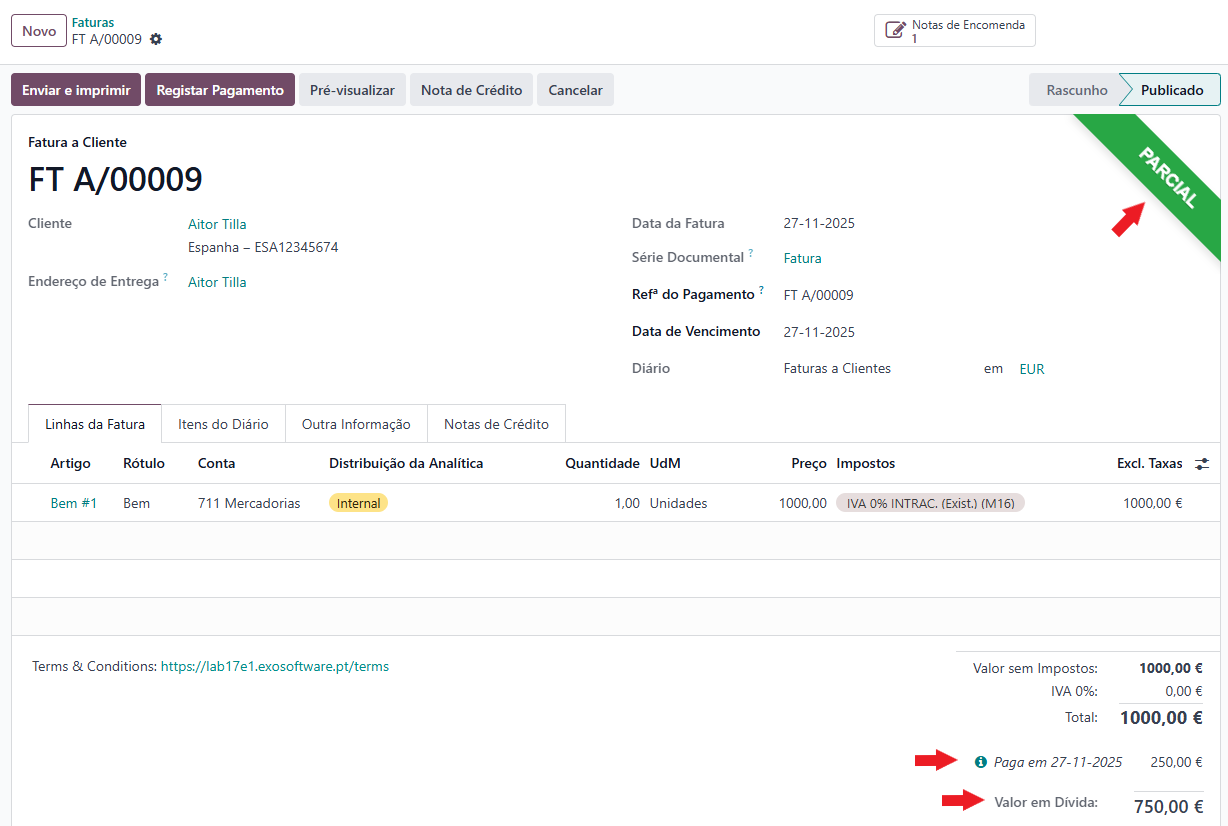Open product Bem #1 link

(x=74, y=503)
